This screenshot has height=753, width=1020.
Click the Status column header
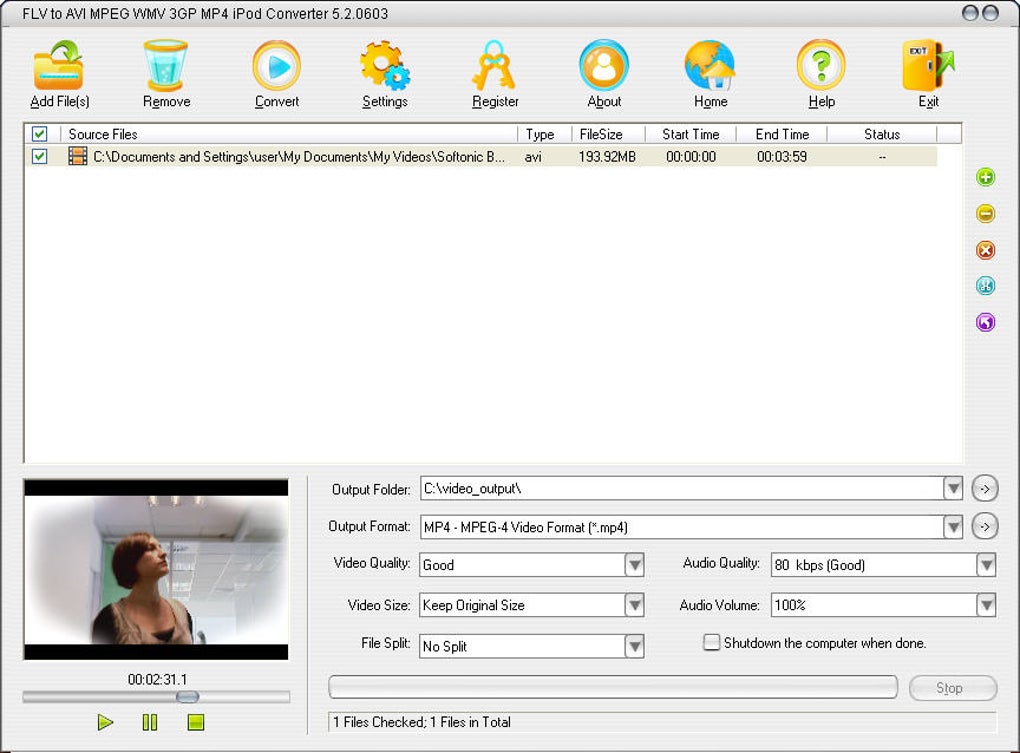tap(881, 134)
